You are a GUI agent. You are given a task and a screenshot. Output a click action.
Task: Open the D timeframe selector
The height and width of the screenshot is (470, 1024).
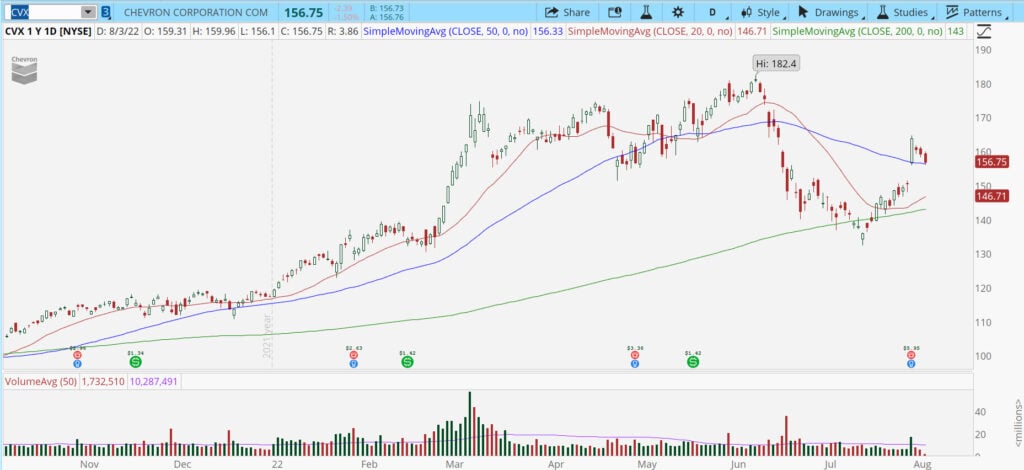pos(712,12)
